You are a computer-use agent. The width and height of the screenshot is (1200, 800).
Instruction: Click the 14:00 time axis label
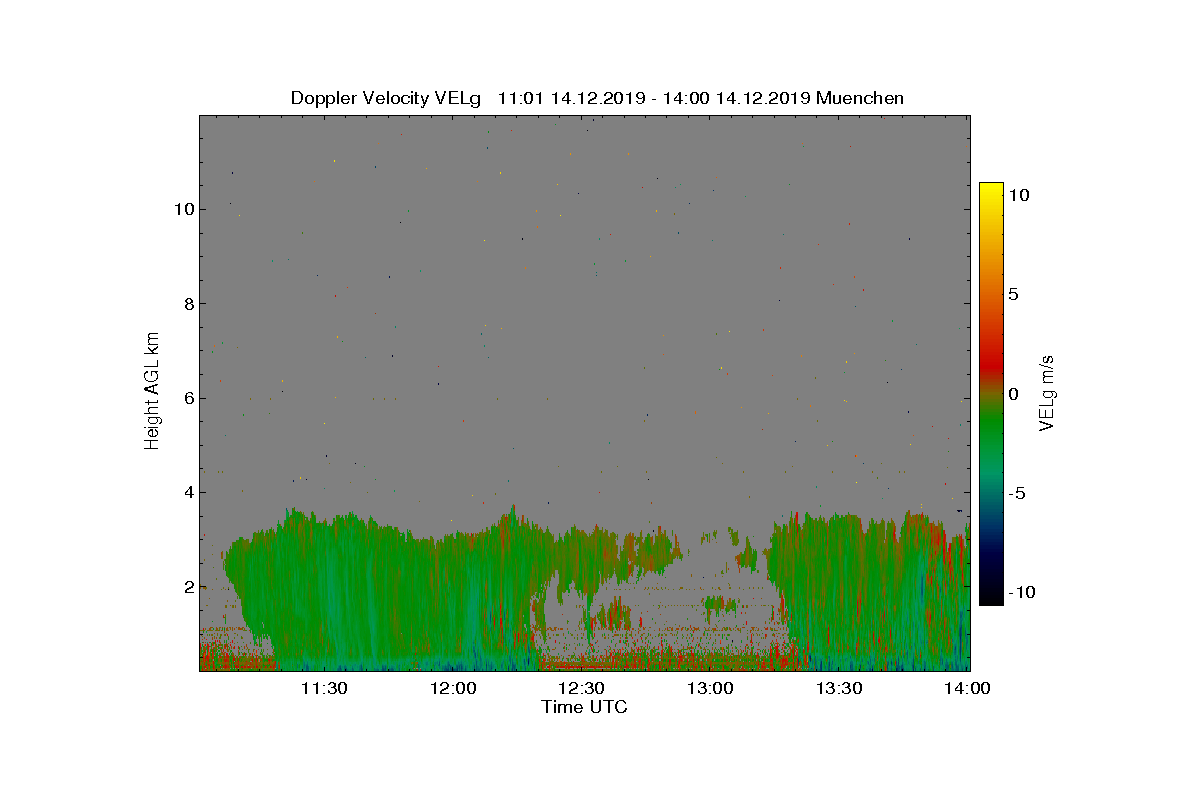[x=968, y=689]
